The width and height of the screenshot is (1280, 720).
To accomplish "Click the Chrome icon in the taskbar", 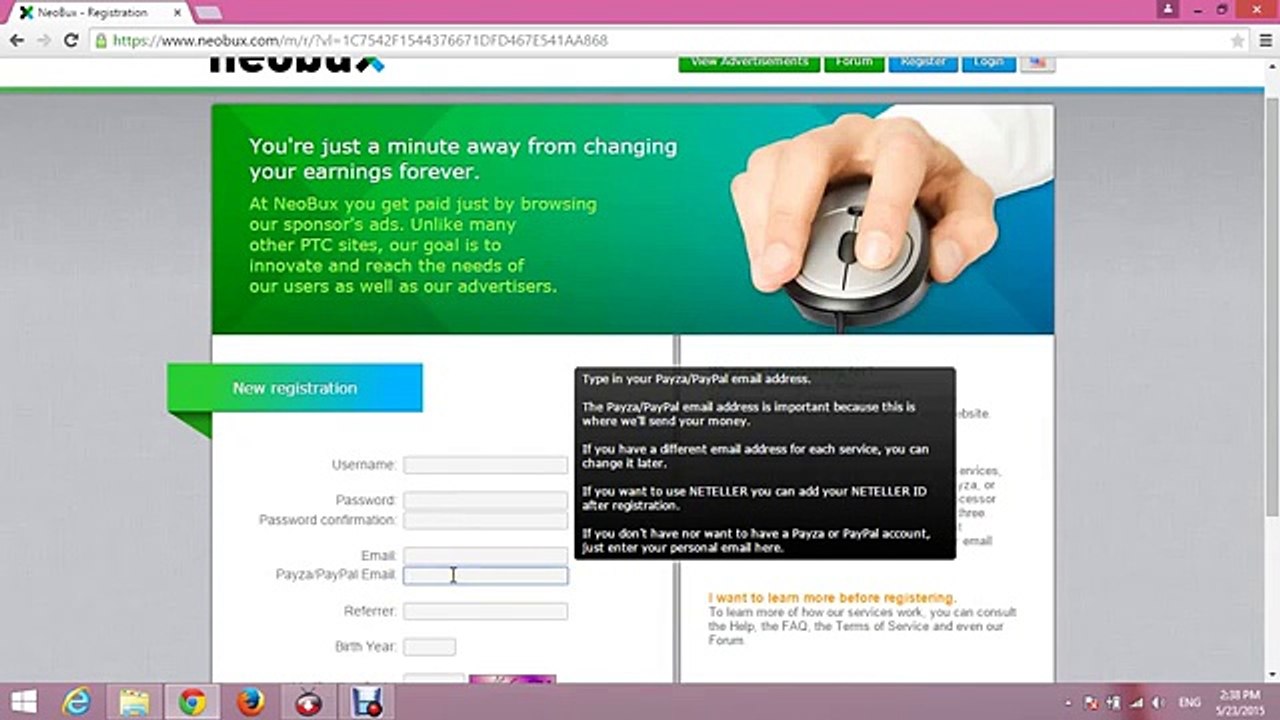I will pyautogui.click(x=192, y=702).
